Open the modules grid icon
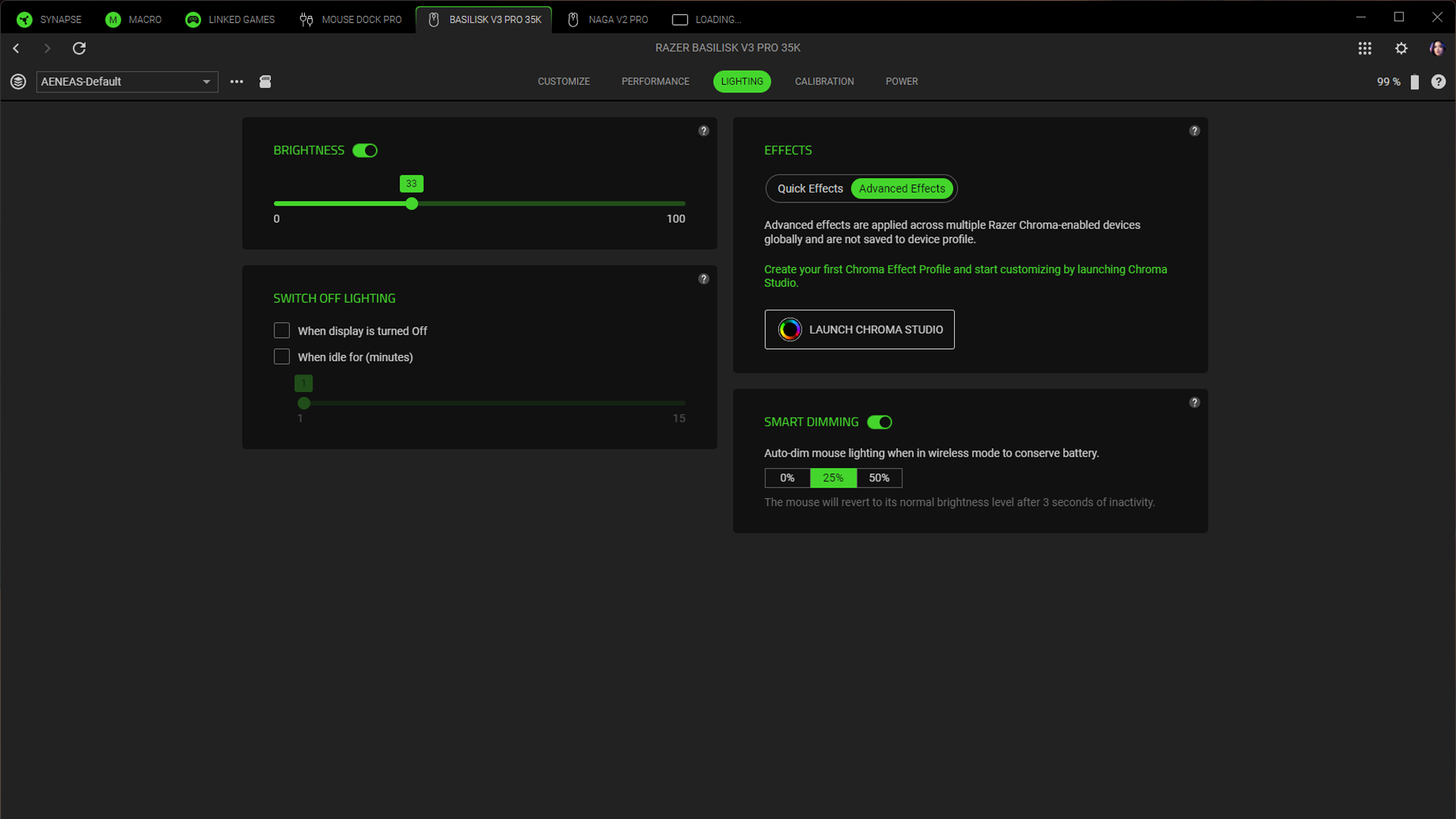This screenshot has height=819, width=1456. tap(1365, 49)
